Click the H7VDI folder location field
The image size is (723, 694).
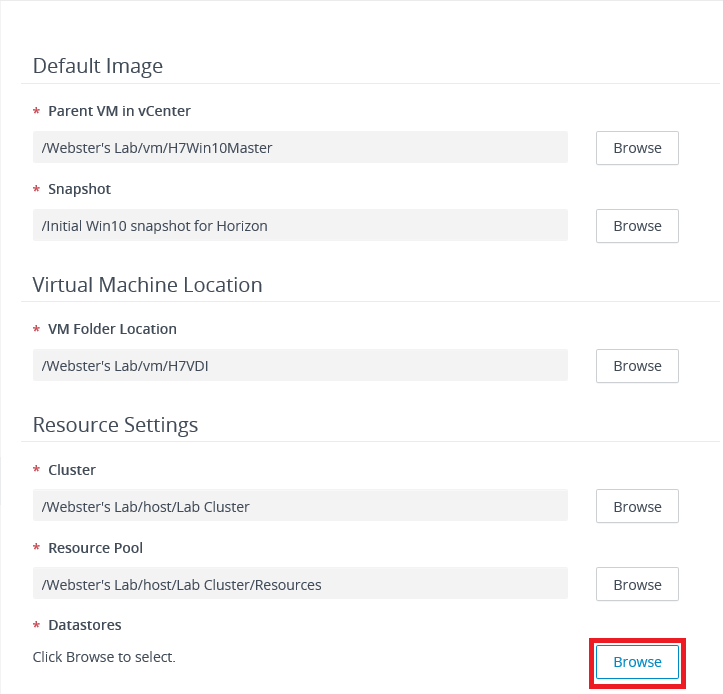click(x=300, y=366)
